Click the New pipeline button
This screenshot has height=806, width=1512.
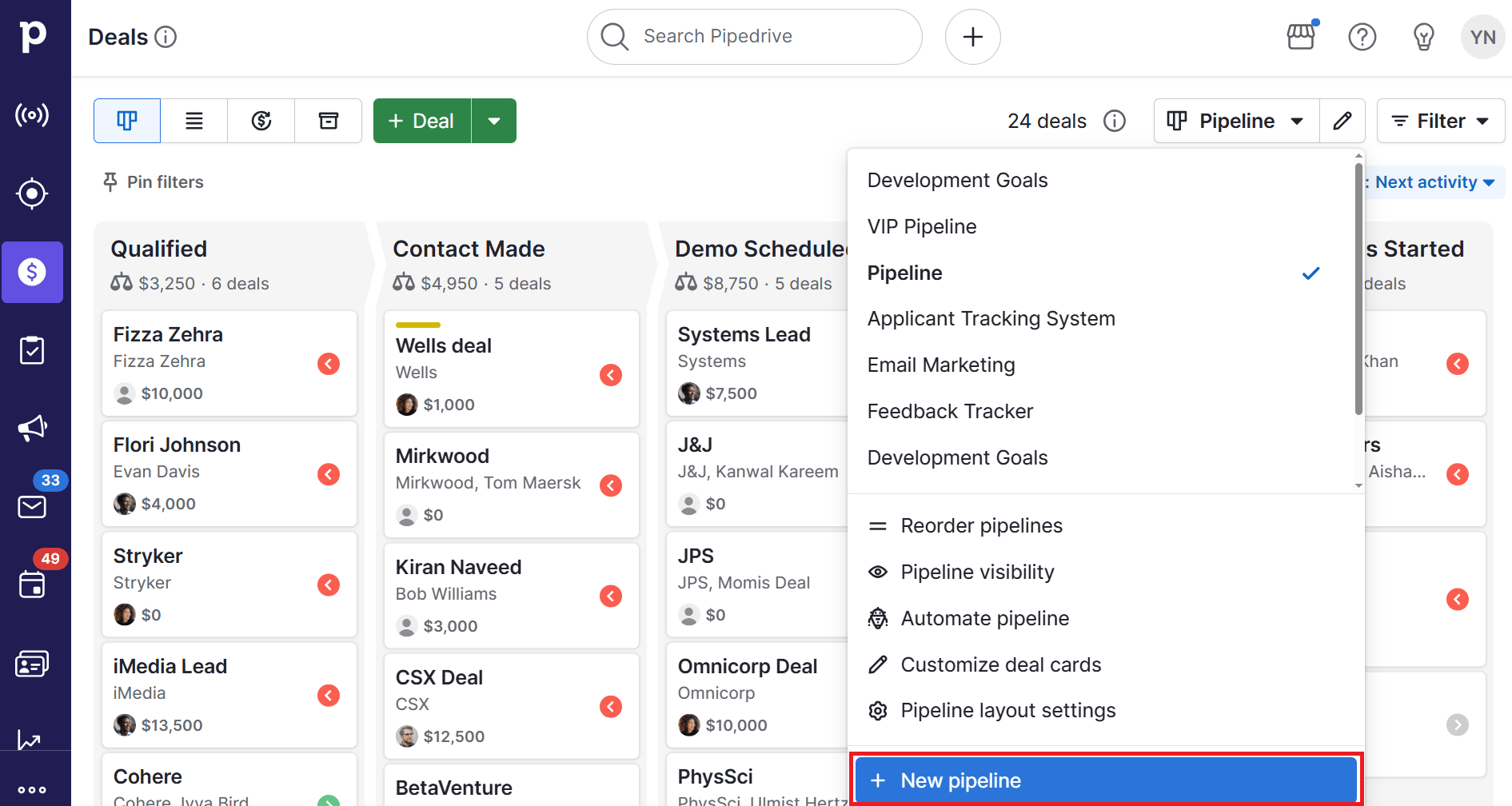[1106, 780]
